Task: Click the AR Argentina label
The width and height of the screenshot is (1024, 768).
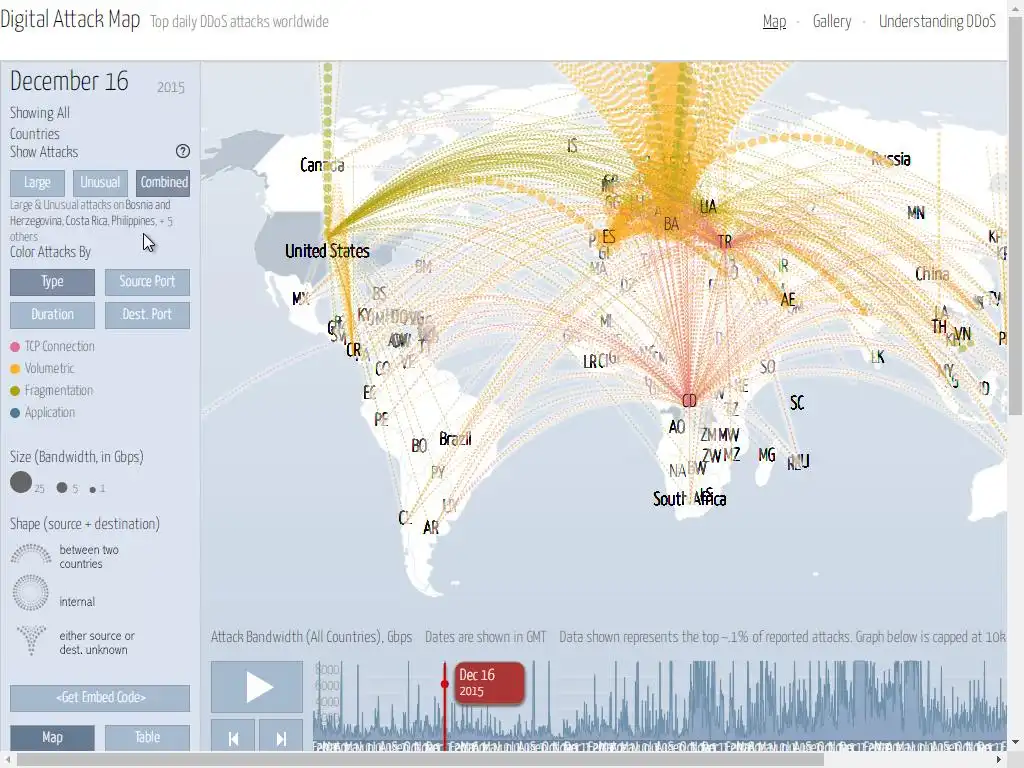Action: [x=431, y=528]
